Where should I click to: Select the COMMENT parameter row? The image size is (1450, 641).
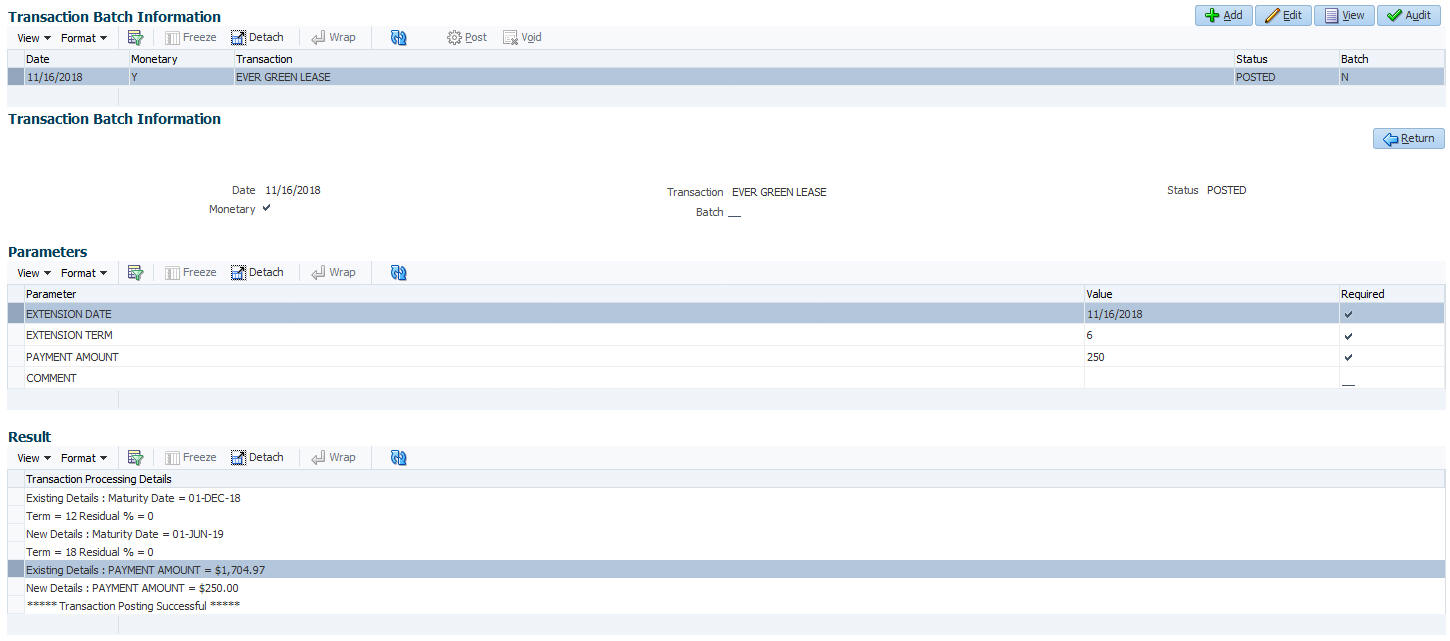click(x=726, y=378)
